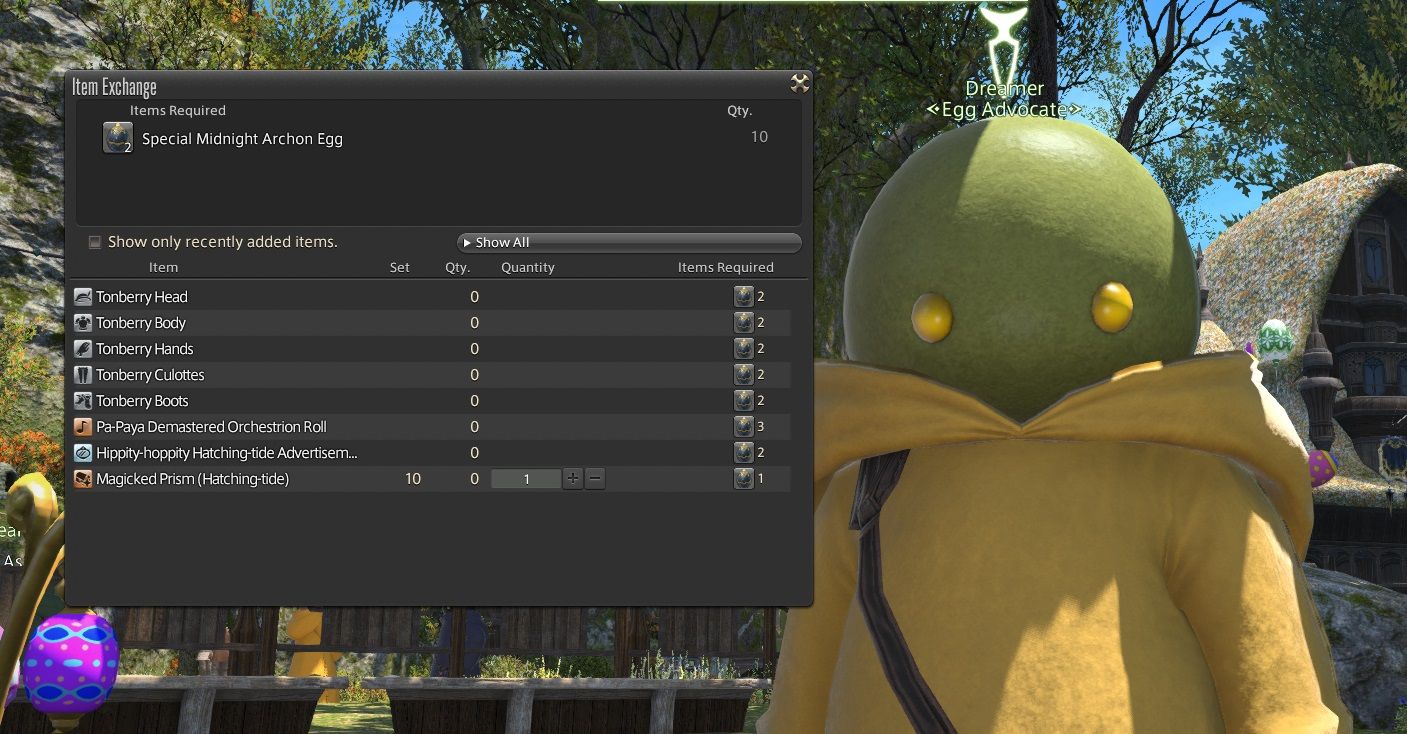Image resolution: width=1407 pixels, height=734 pixels.
Task: Click the Tonberry Boots item icon
Action: 83,401
